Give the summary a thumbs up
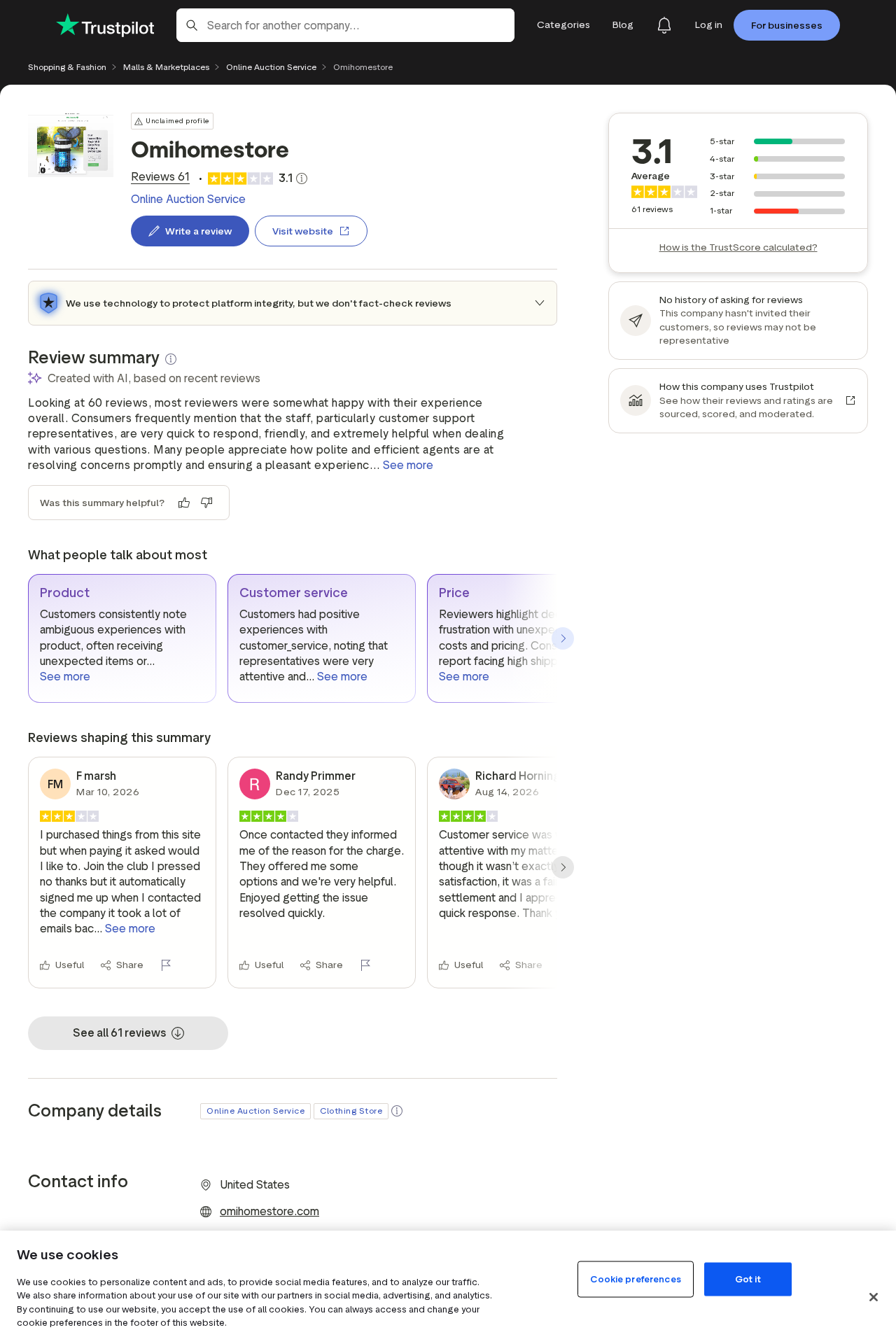Image resolution: width=896 pixels, height=1330 pixels. click(184, 503)
